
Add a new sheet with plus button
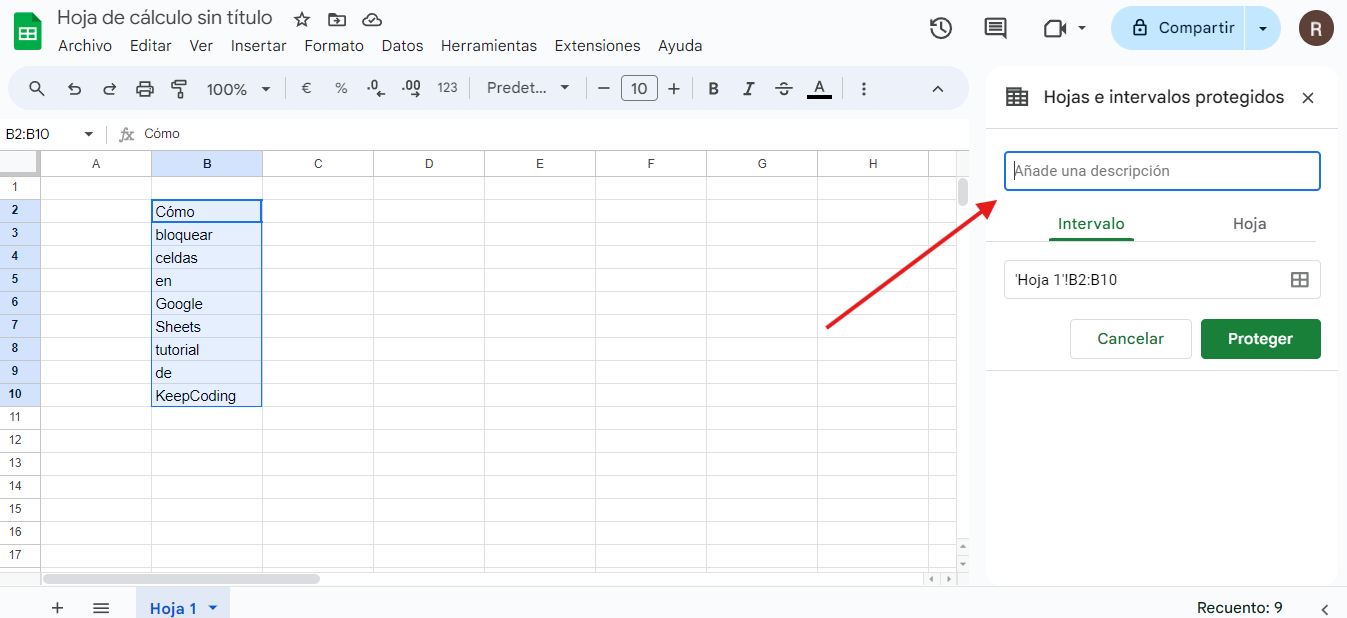click(x=57, y=607)
